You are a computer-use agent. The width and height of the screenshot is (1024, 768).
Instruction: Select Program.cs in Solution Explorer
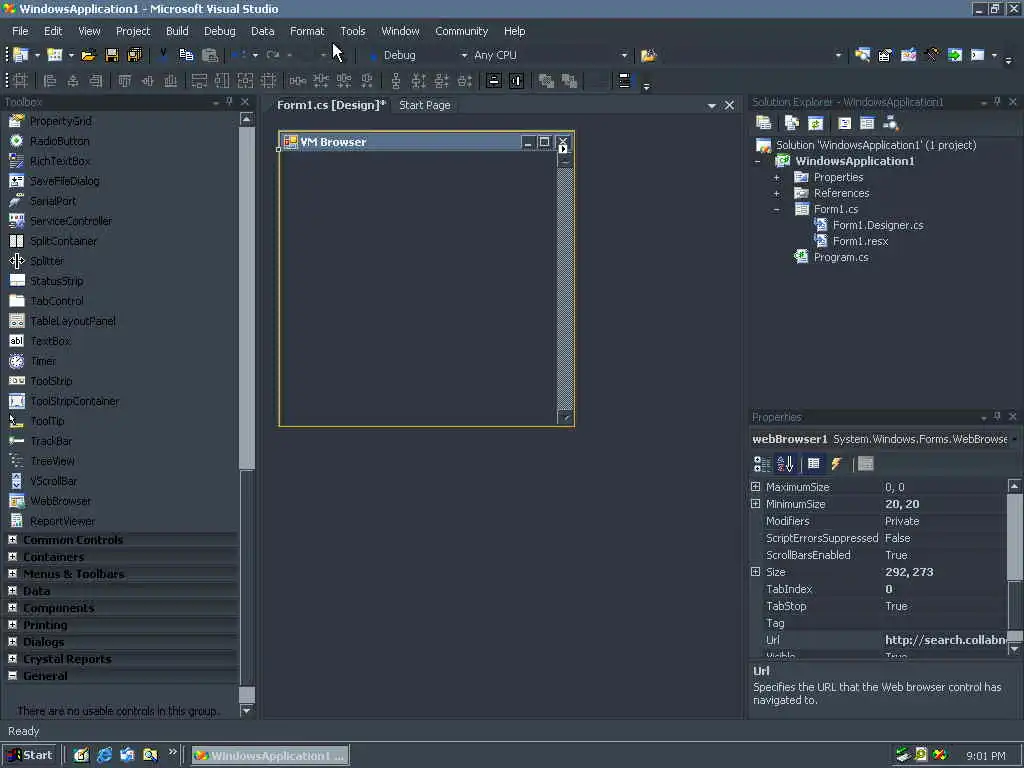(x=840, y=257)
